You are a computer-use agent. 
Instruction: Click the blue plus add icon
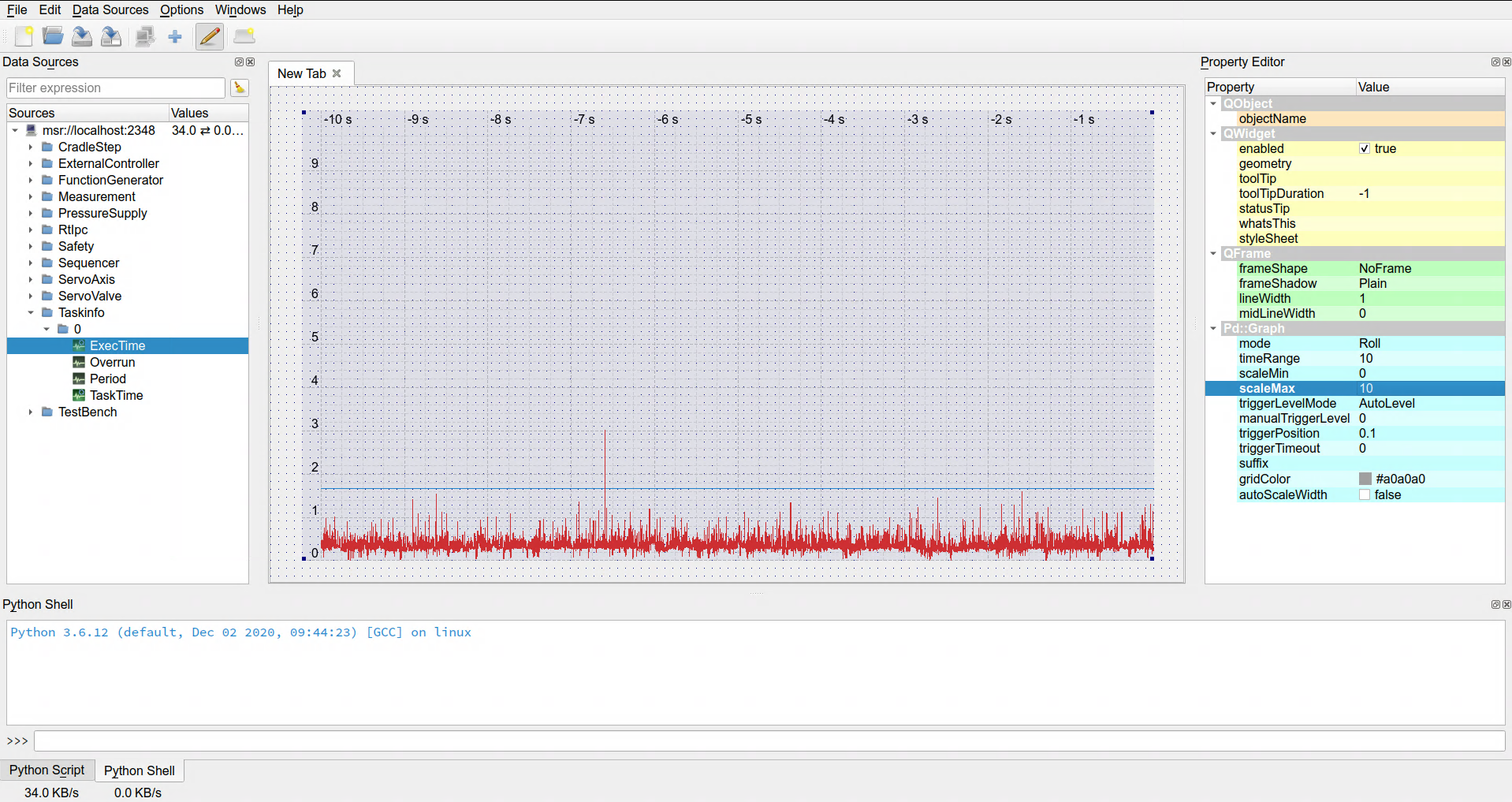(175, 36)
